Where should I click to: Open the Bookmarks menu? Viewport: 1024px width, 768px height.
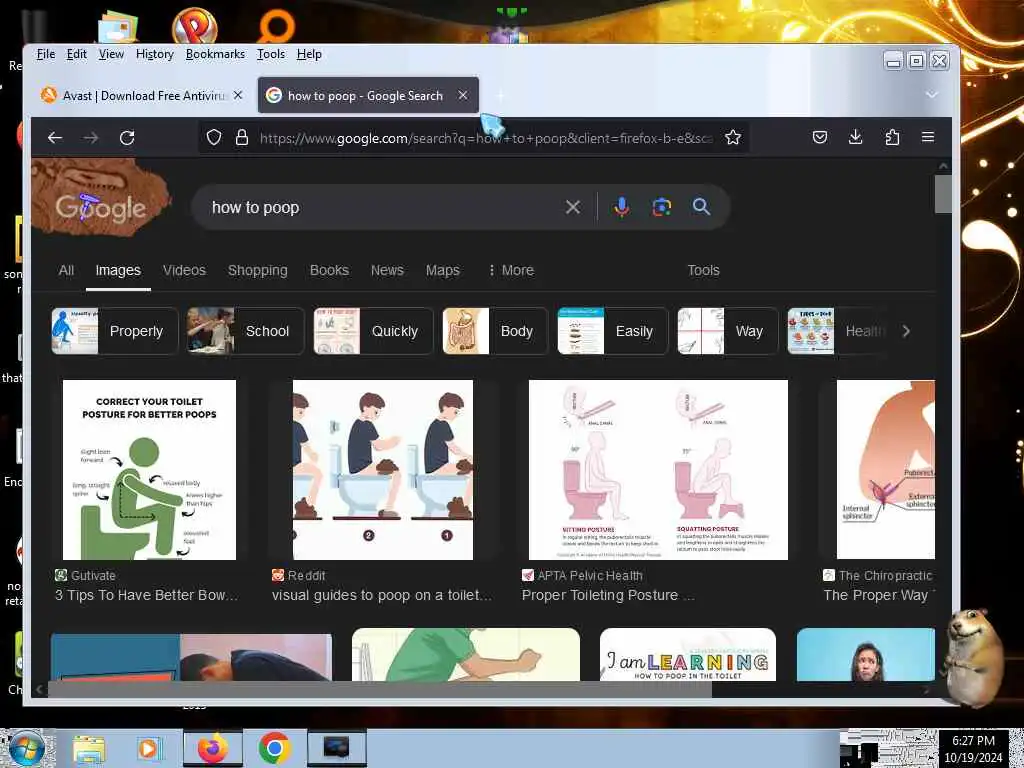(215, 54)
